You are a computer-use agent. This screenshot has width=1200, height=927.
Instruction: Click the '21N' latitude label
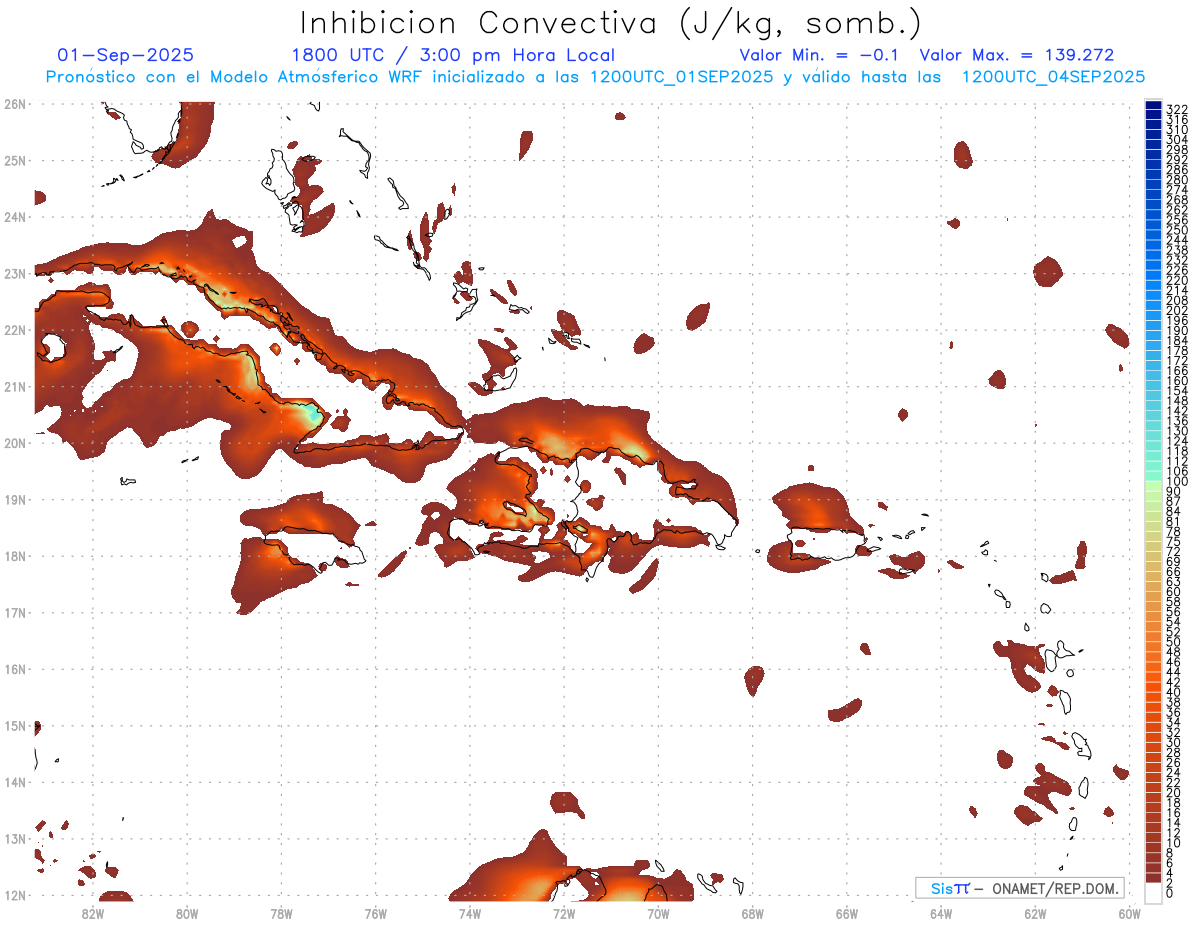tap(14, 386)
